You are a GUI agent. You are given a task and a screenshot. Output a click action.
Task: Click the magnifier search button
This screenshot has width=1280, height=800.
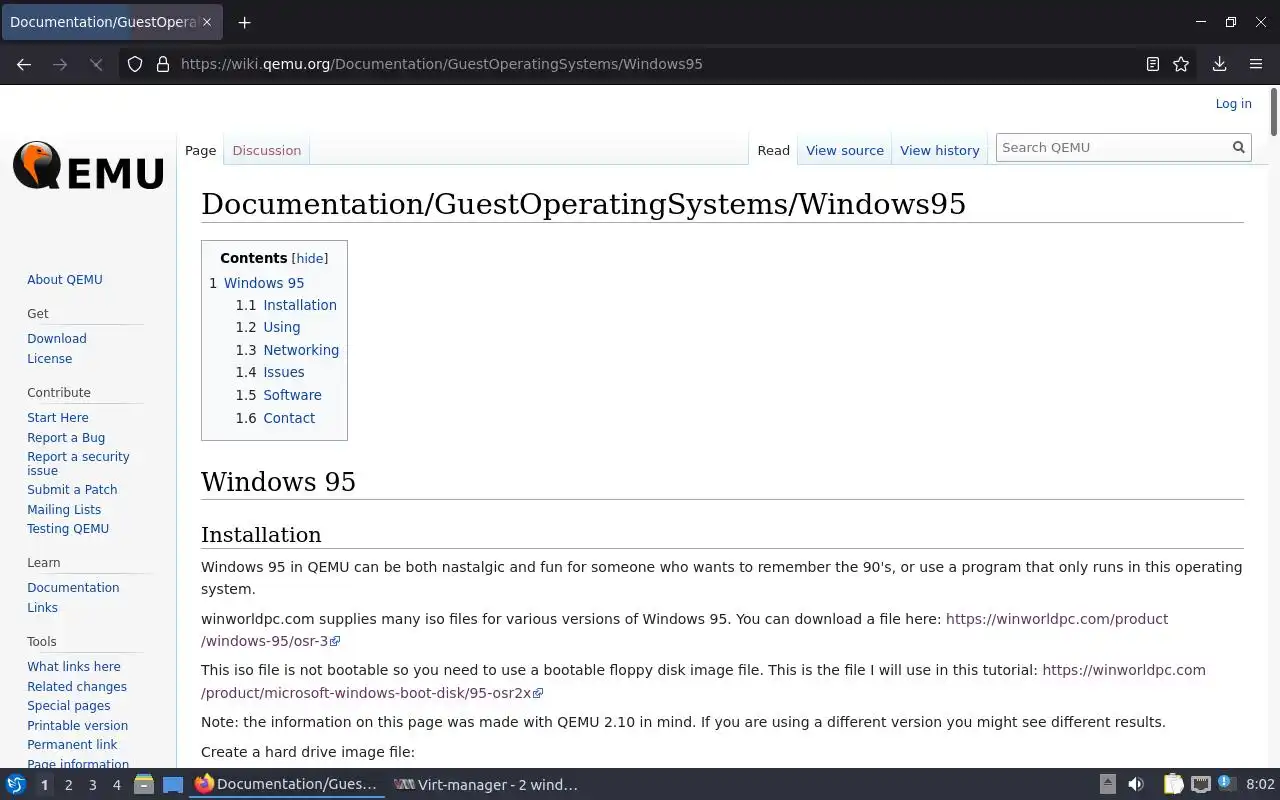tap(1239, 147)
